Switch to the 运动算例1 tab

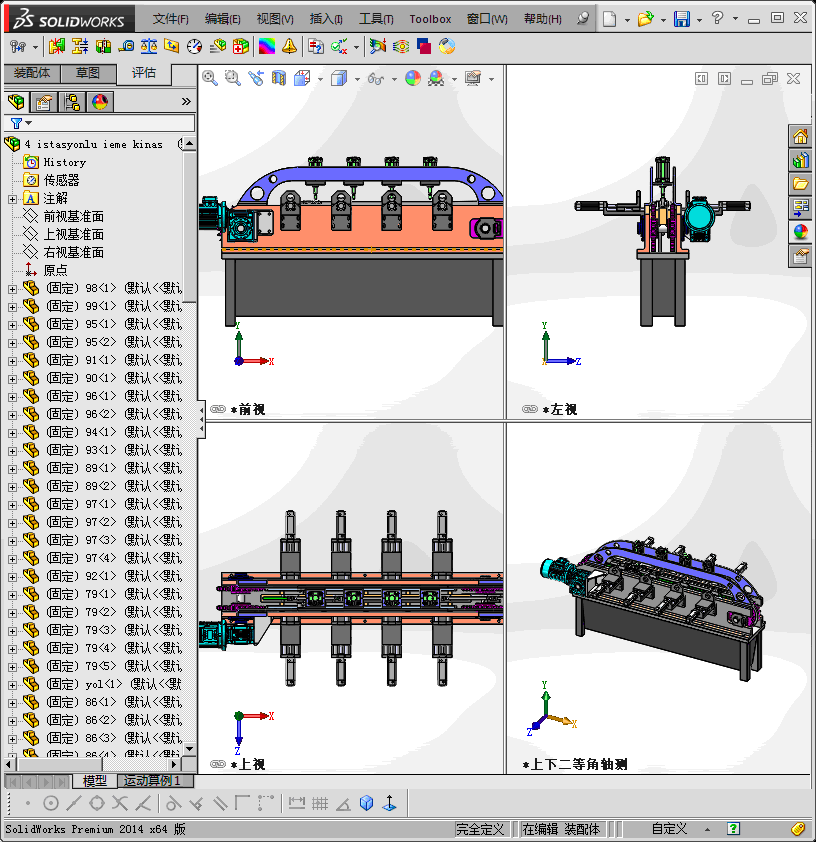point(152,781)
